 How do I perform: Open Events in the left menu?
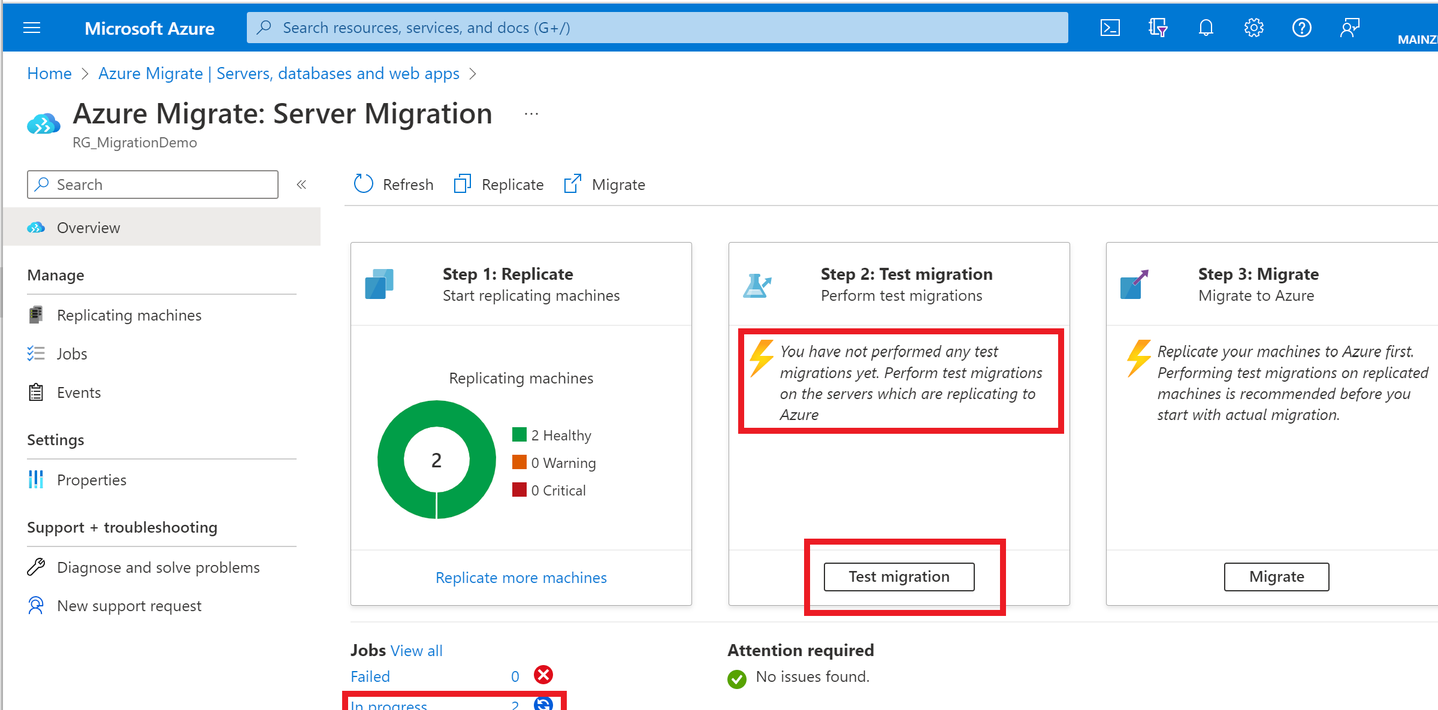click(79, 393)
